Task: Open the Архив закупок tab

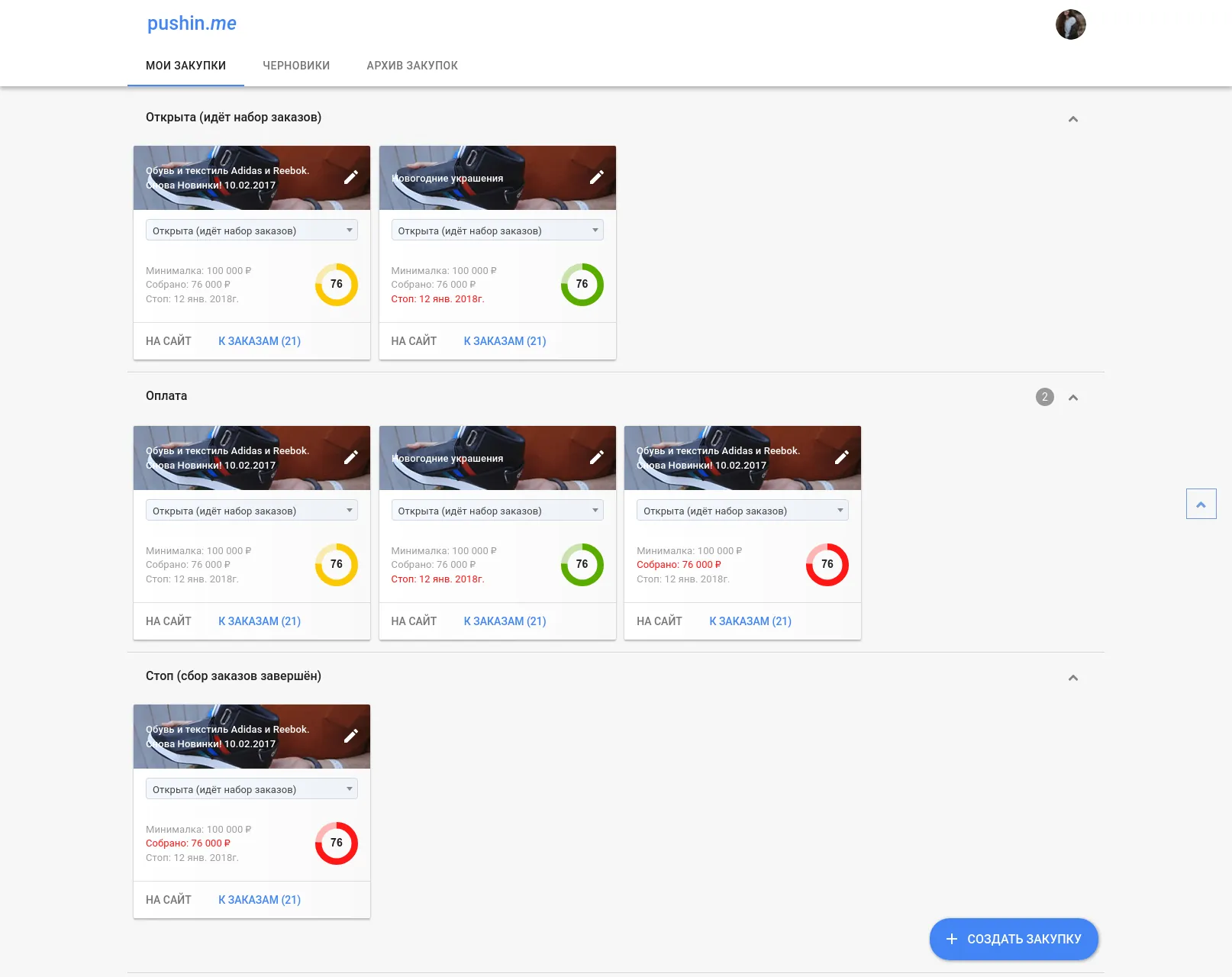Action: tap(412, 66)
